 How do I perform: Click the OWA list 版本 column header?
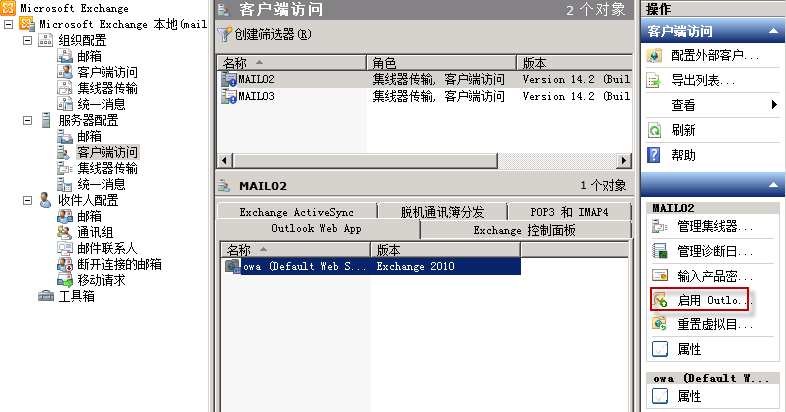(446, 250)
